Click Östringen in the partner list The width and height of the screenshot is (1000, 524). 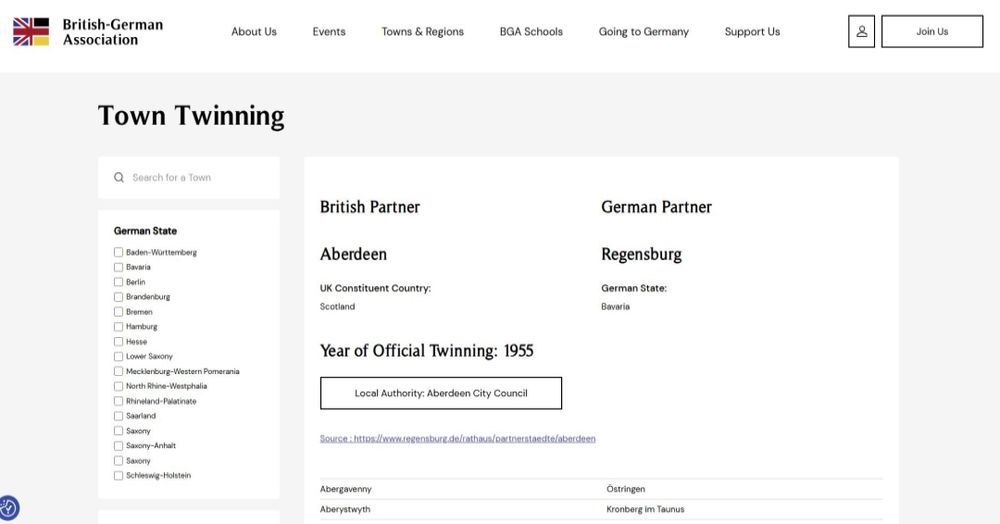(626, 489)
